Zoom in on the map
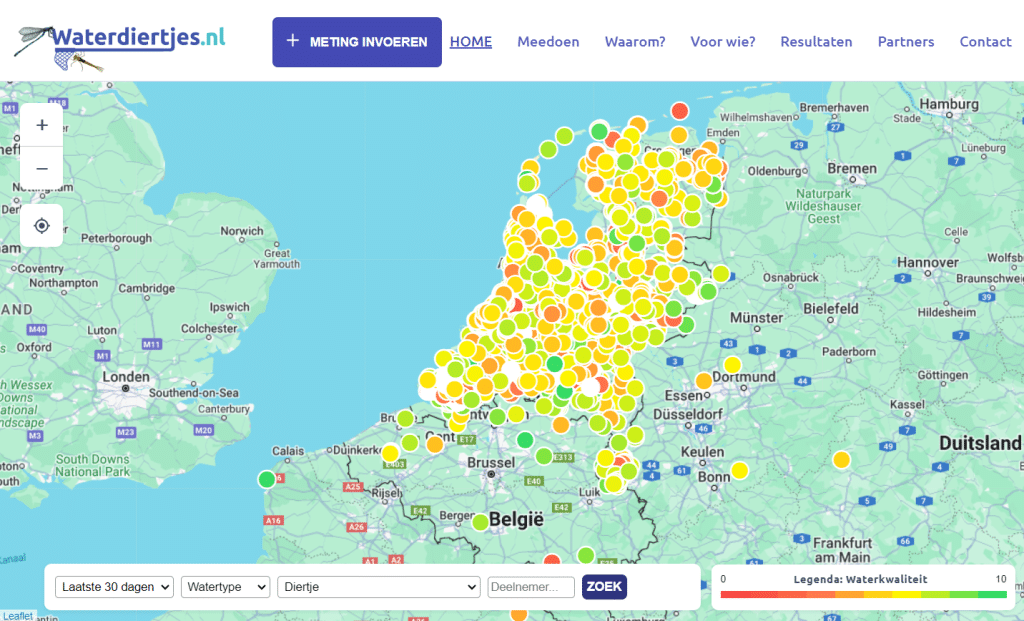The height and width of the screenshot is (621, 1024). pos(42,125)
